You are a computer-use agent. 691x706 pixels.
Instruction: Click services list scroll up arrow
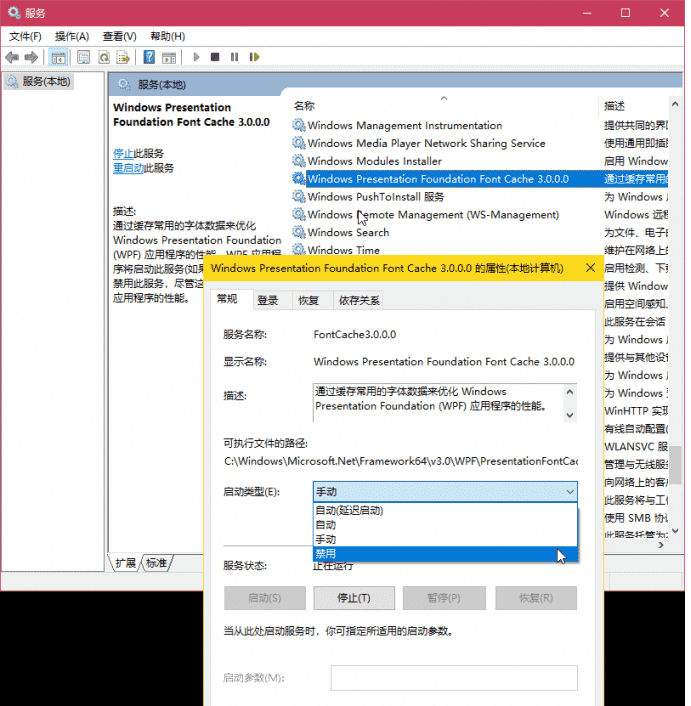click(675, 104)
